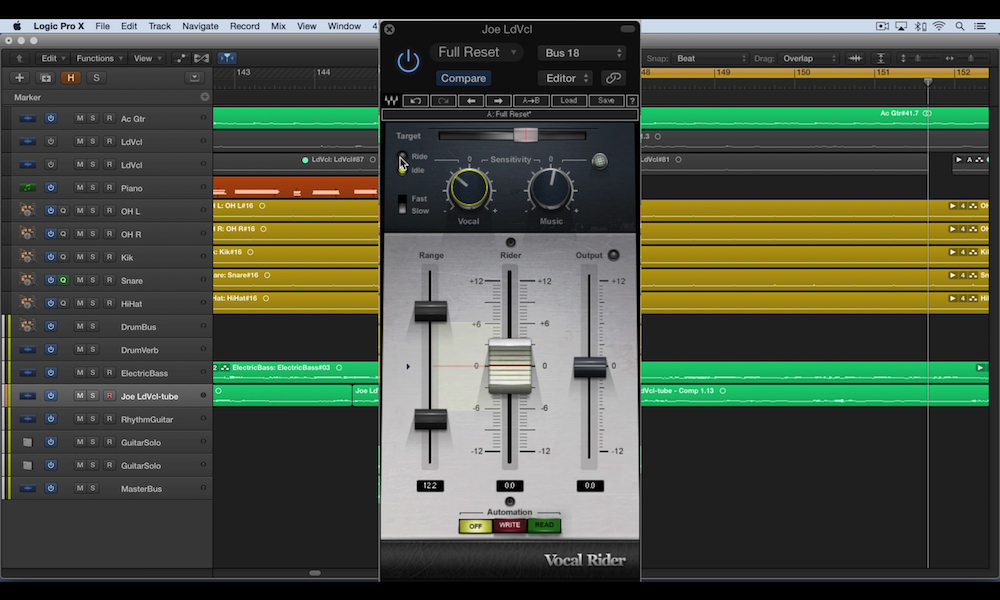Toggle the blue Catch Playhead icon
This screenshot has height=600, width=1000.
(x=226, y=58)
